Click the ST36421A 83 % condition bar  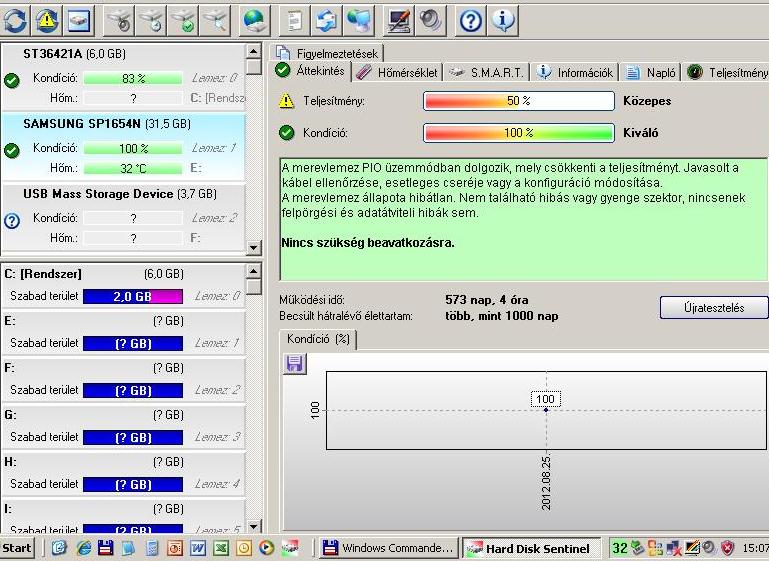pos(133,78)
